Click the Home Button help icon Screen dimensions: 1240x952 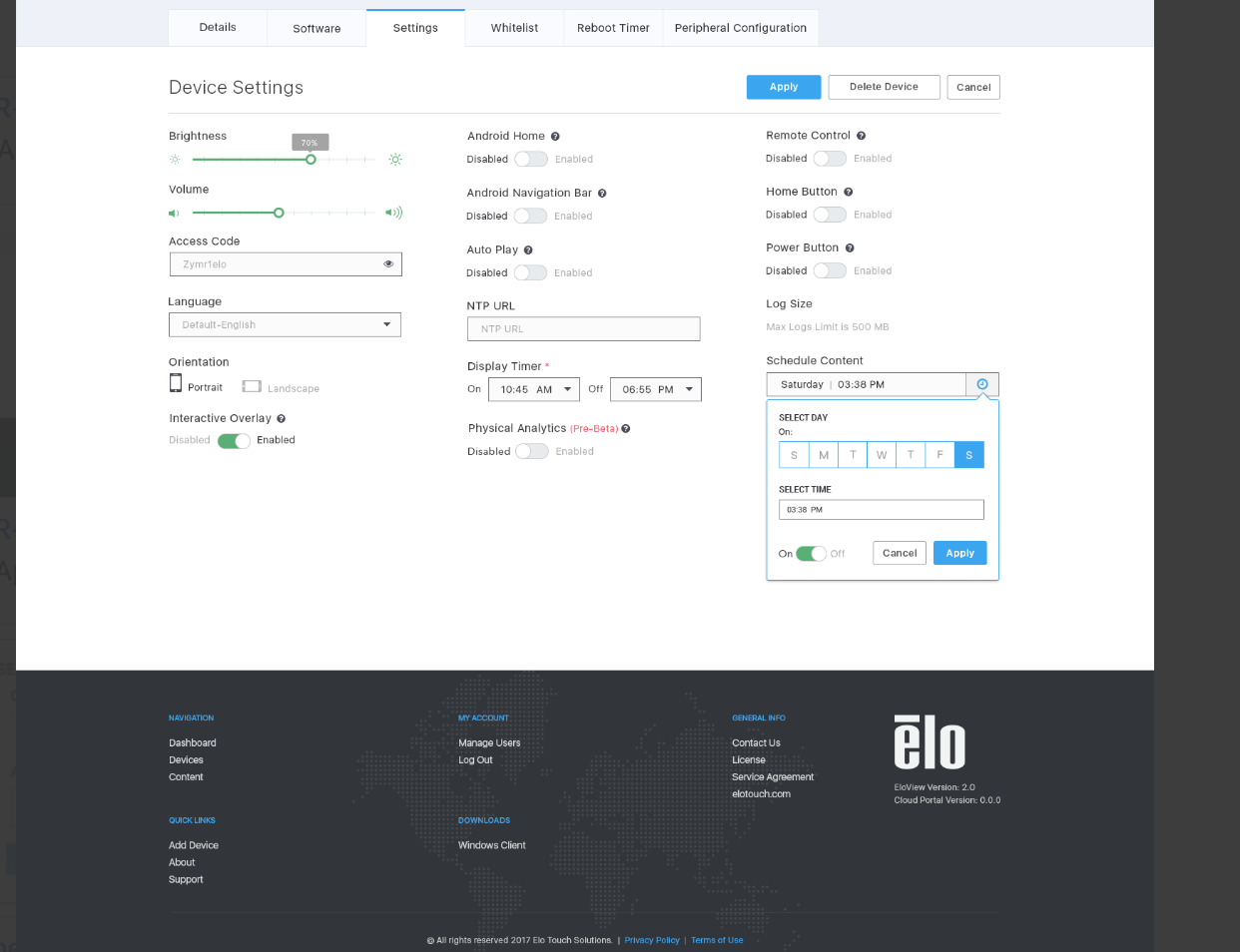click(x=849, y=192)
